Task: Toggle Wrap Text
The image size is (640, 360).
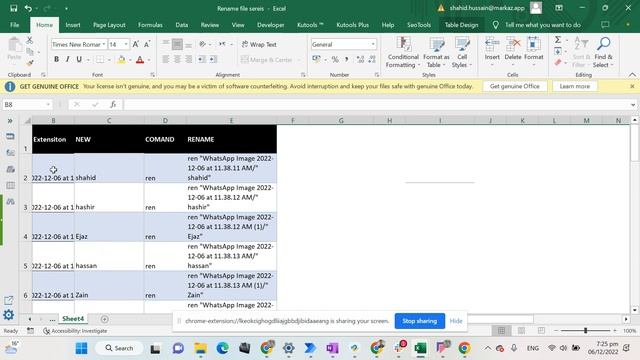Action: click(259, 44)
